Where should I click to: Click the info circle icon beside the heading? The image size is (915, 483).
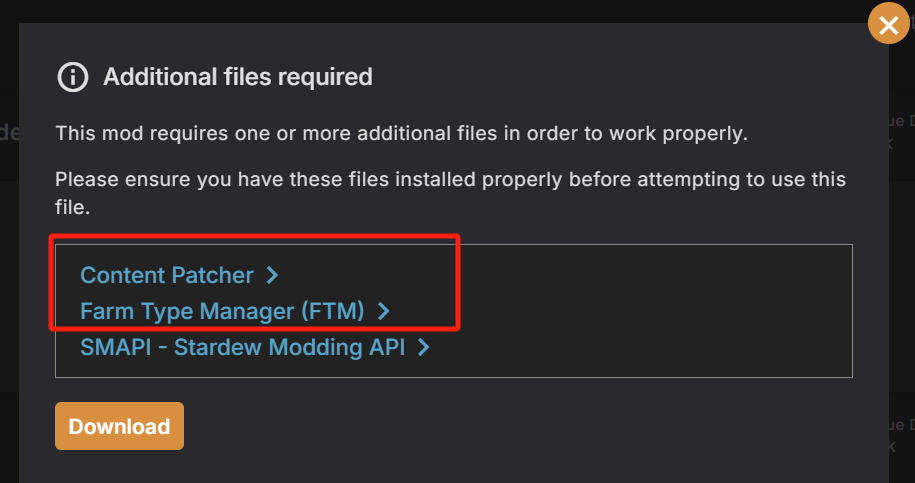[x=73, y=77]
